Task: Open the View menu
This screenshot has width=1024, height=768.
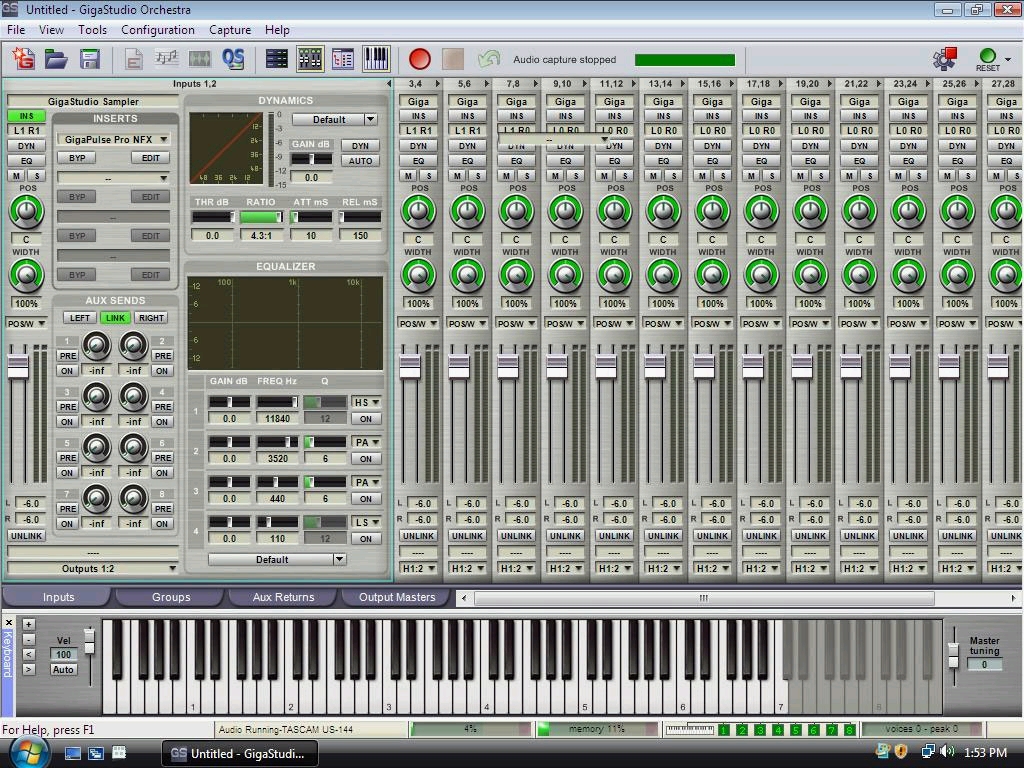Action: [51, 30]
